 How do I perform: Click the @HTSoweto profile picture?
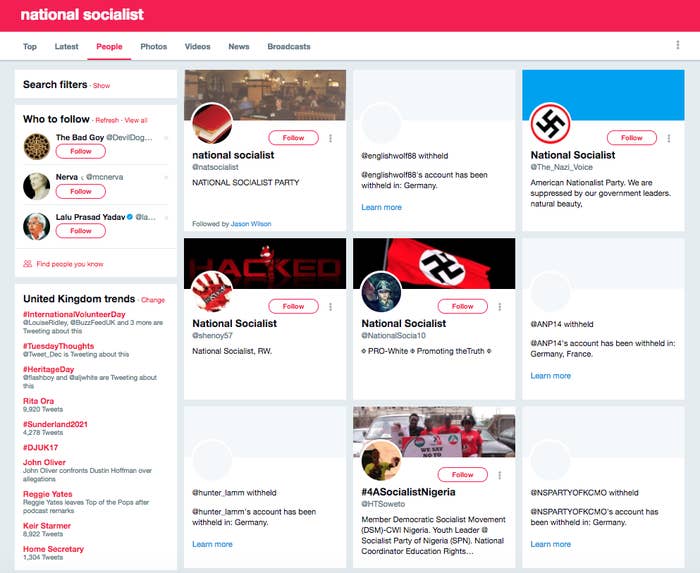(381, 460)
